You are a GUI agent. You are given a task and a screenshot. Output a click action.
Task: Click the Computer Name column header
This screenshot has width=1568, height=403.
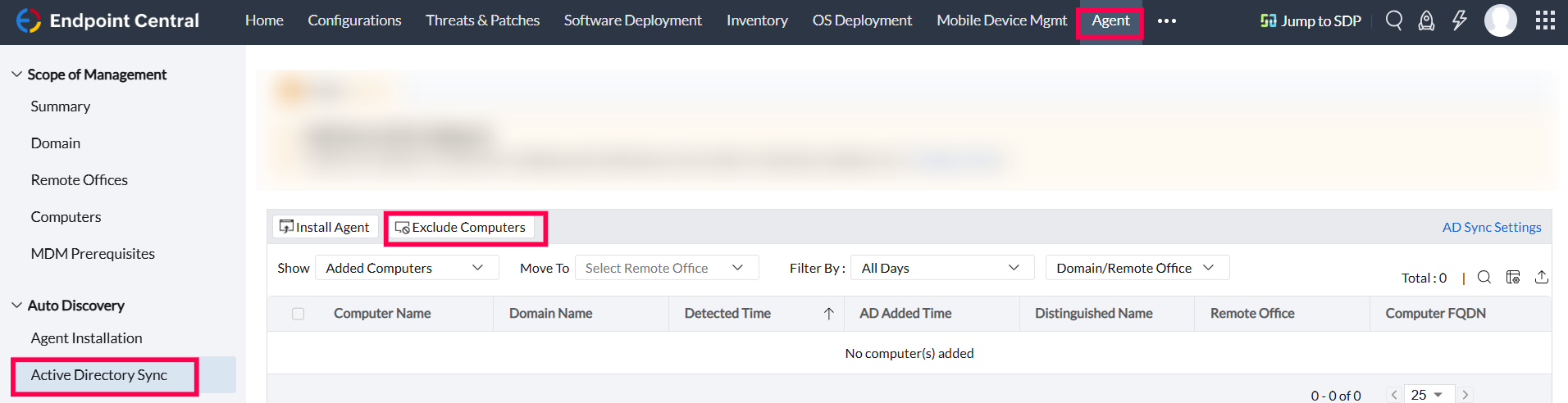(x=382, y=314)
